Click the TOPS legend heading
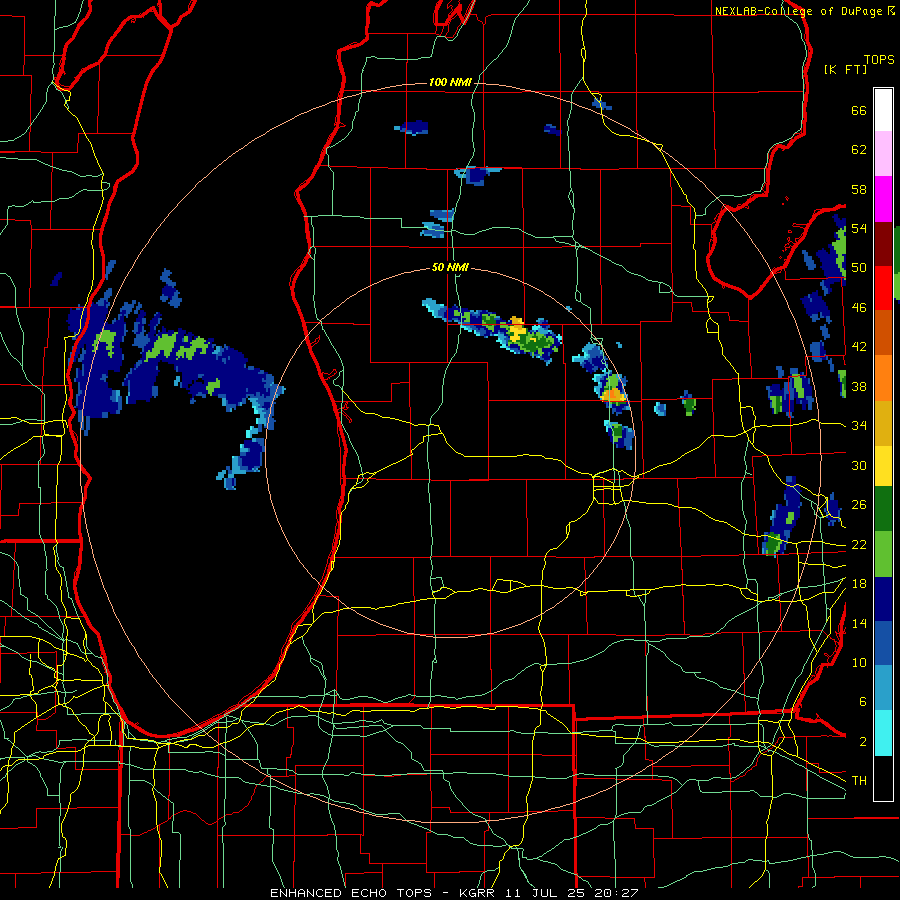Screen dimensions: 900x900 click(x=879, y=60)
